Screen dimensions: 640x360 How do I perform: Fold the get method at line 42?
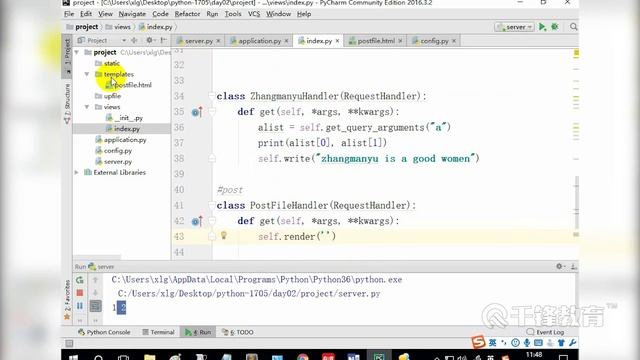click(x=211, y=221)
